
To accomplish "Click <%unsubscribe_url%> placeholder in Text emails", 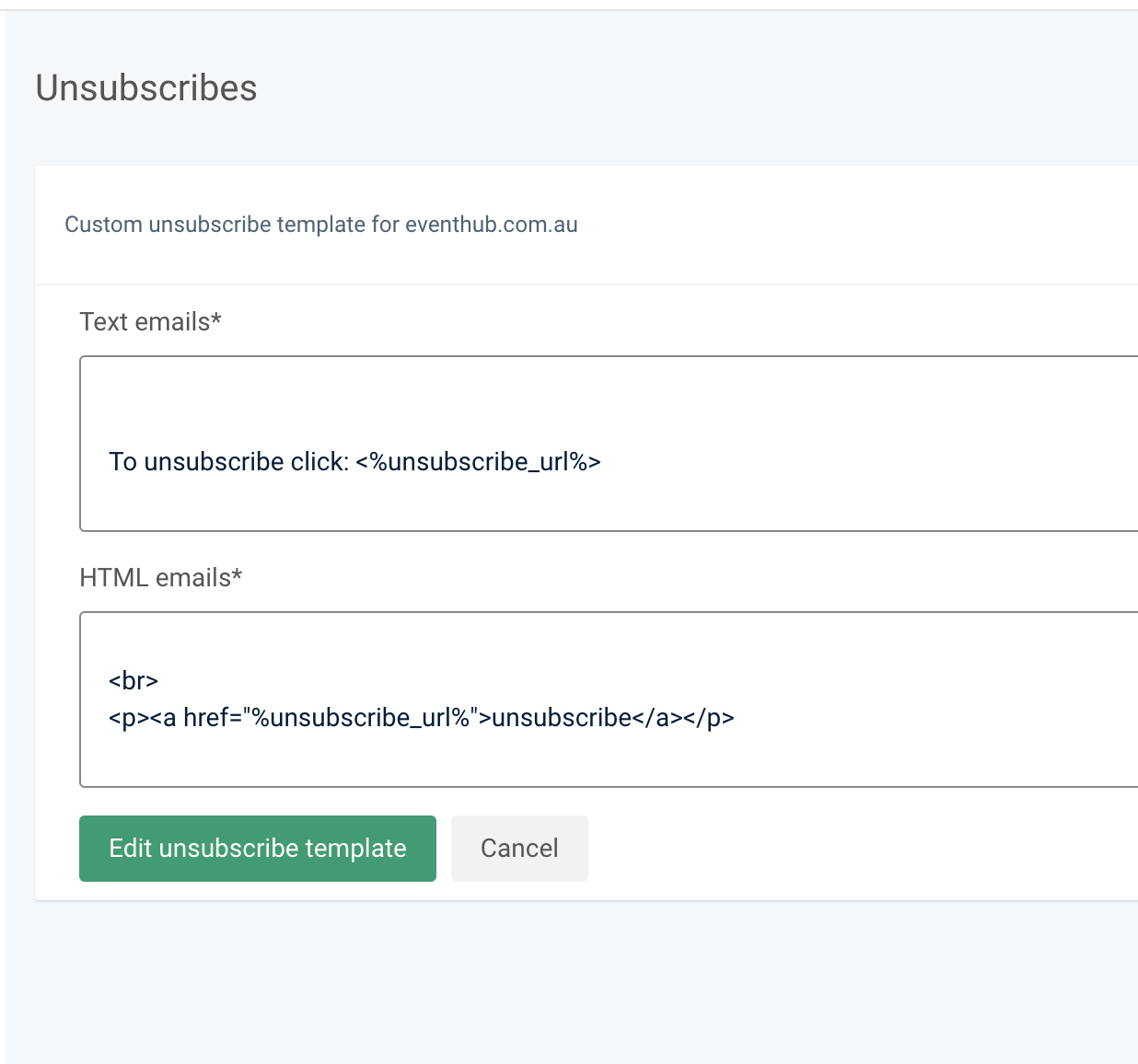I will (x=478, y=462).
